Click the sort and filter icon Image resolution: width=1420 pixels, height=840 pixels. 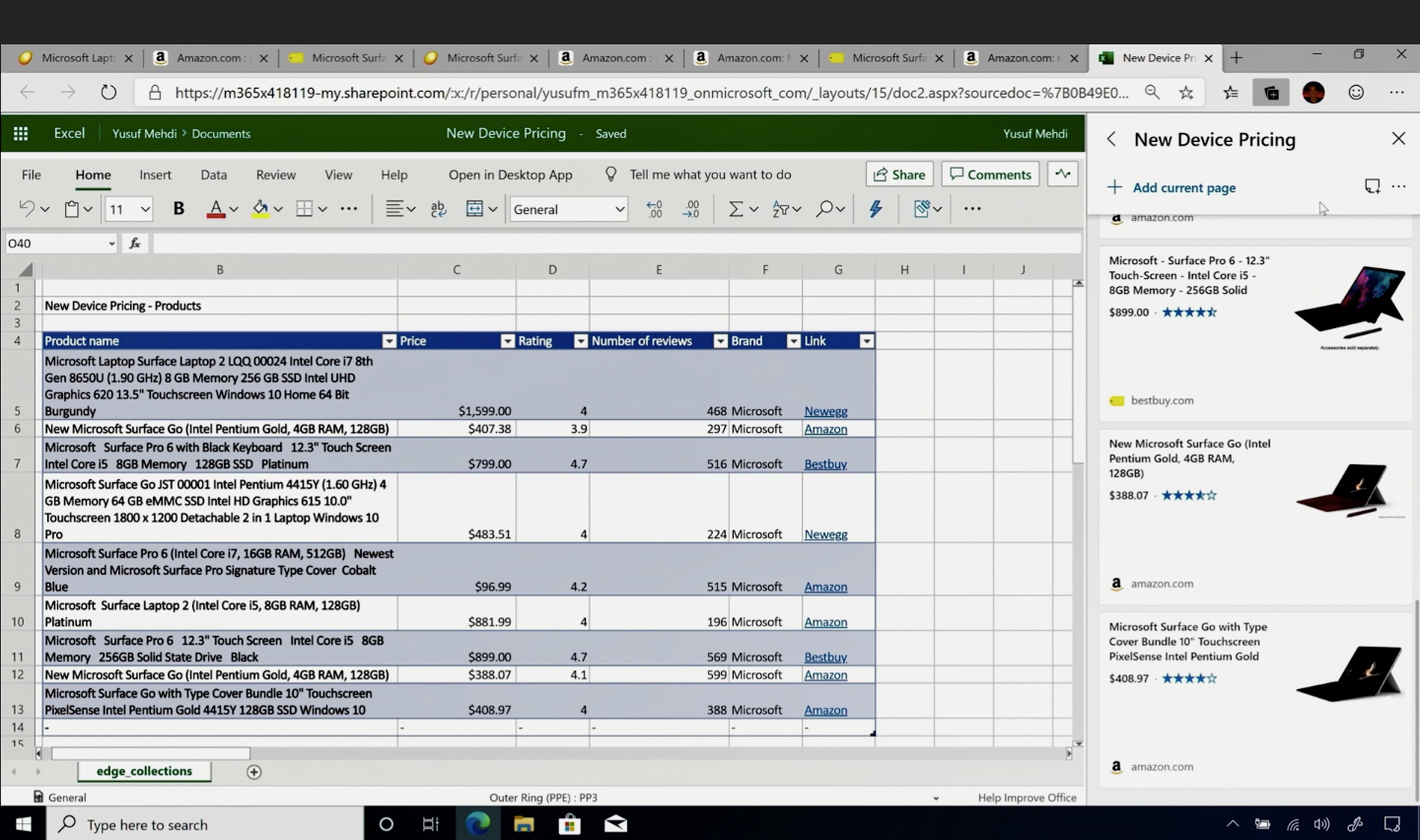coord(780,209)
